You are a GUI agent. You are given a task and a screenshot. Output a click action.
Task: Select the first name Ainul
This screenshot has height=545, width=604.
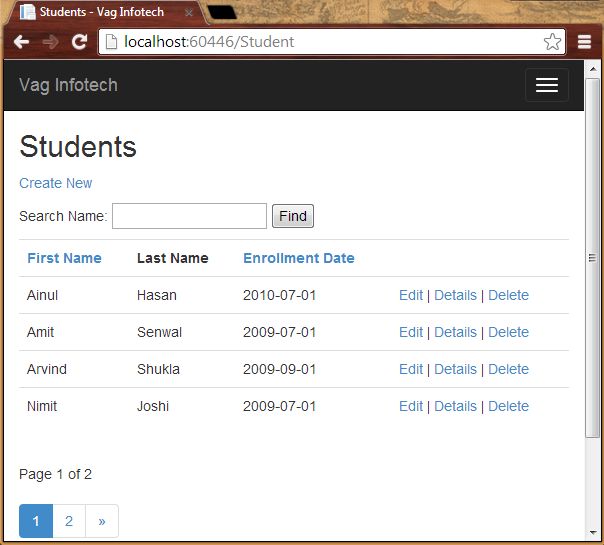click(42, 295)
